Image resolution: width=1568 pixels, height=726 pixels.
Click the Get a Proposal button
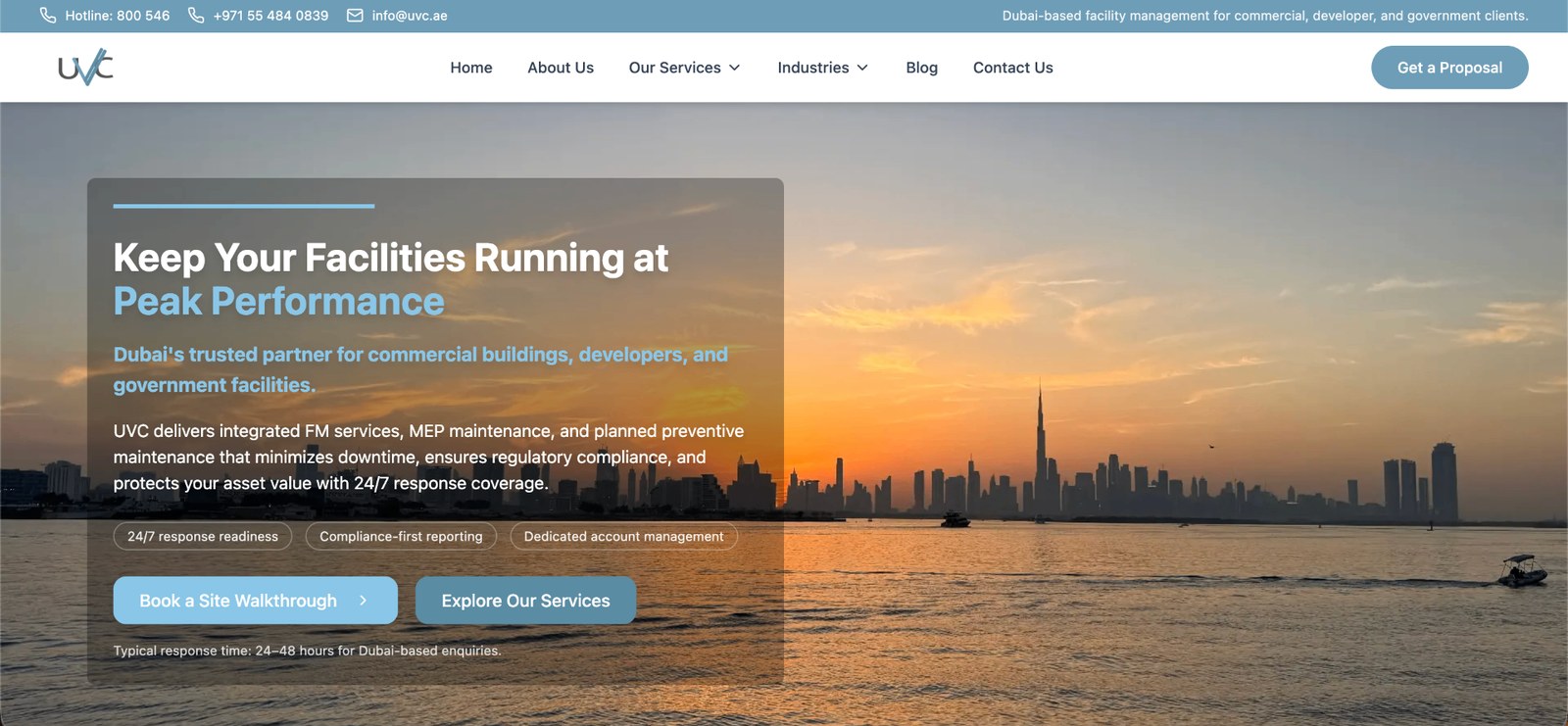pos(1449,68)
